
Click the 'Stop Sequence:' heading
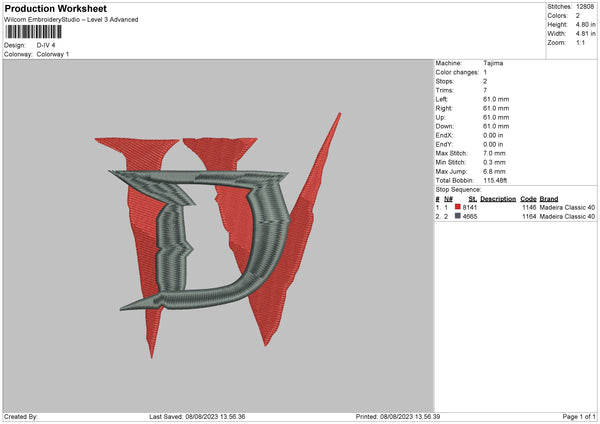coord(458,190)
